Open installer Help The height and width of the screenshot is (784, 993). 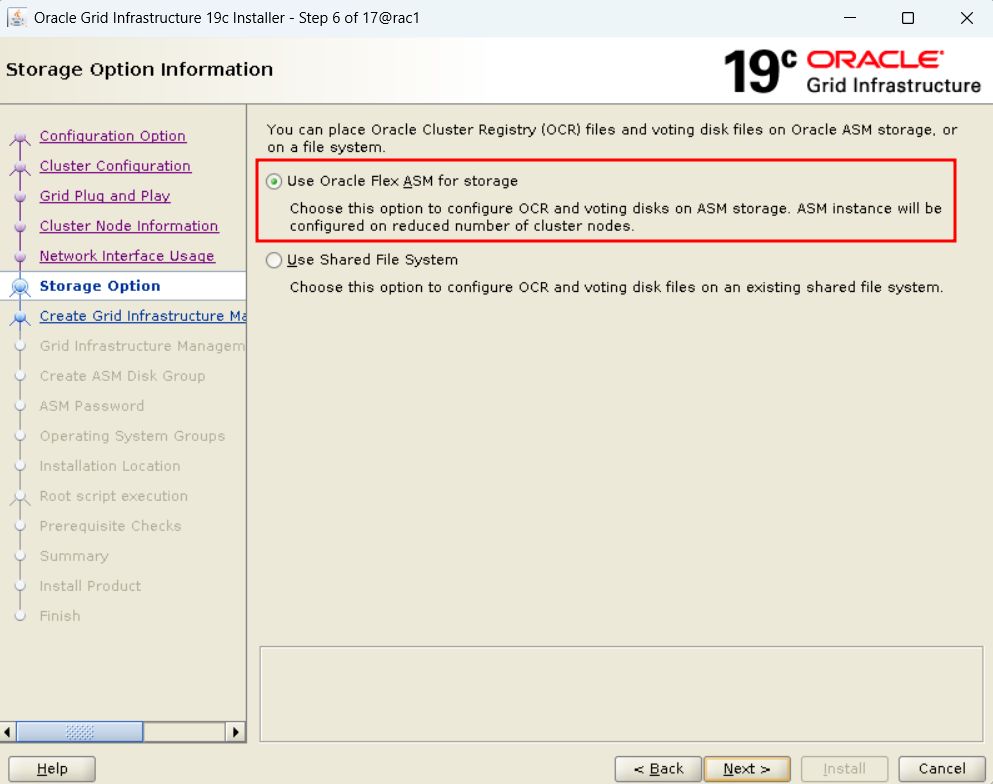(52, 769)
